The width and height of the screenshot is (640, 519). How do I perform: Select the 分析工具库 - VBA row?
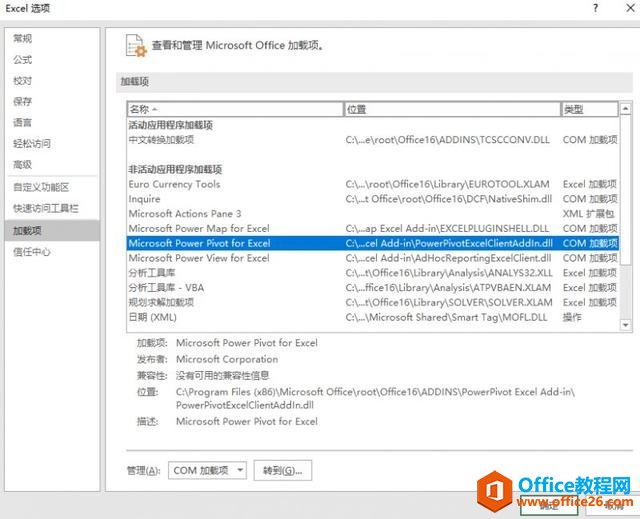pos(373,288)
